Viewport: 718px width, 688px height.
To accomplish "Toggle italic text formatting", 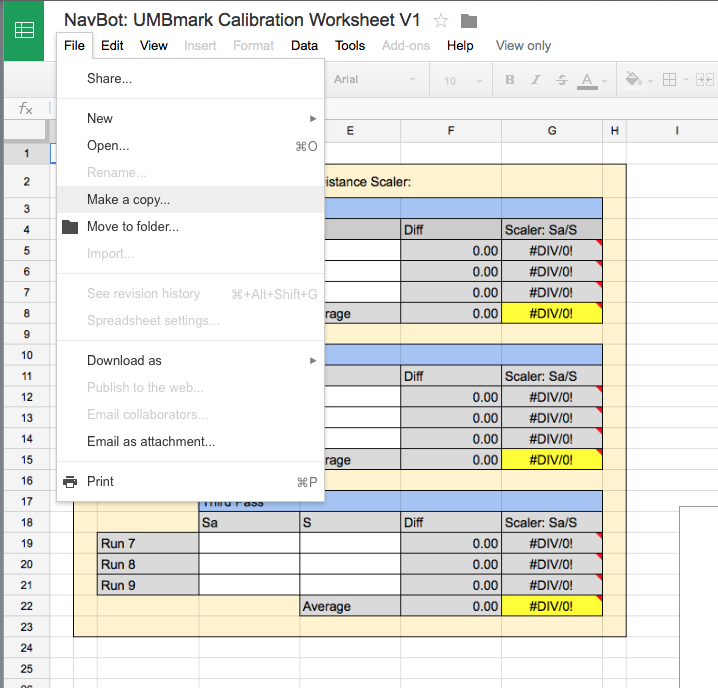I will 537,80.
